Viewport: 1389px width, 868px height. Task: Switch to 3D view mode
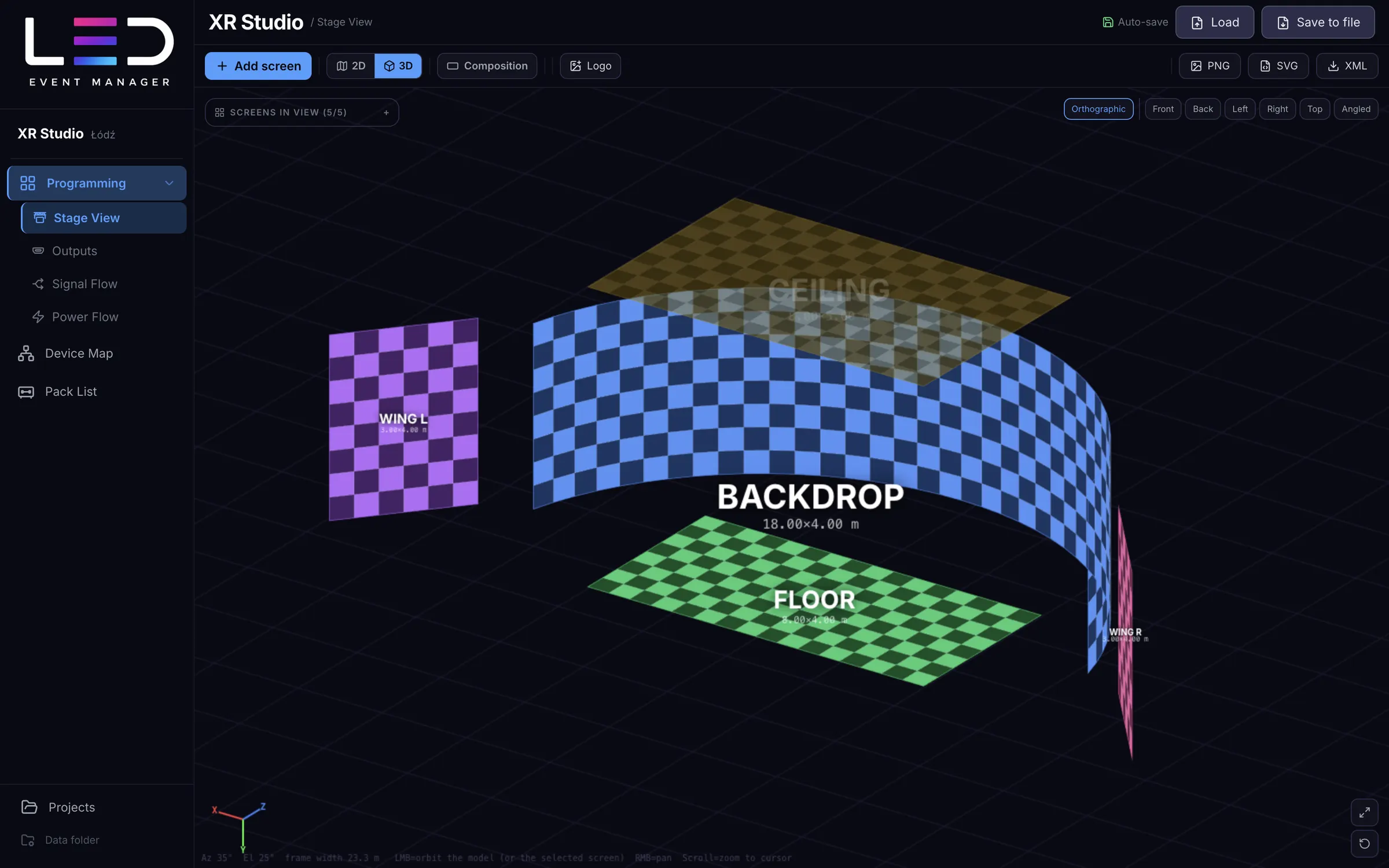398,66
